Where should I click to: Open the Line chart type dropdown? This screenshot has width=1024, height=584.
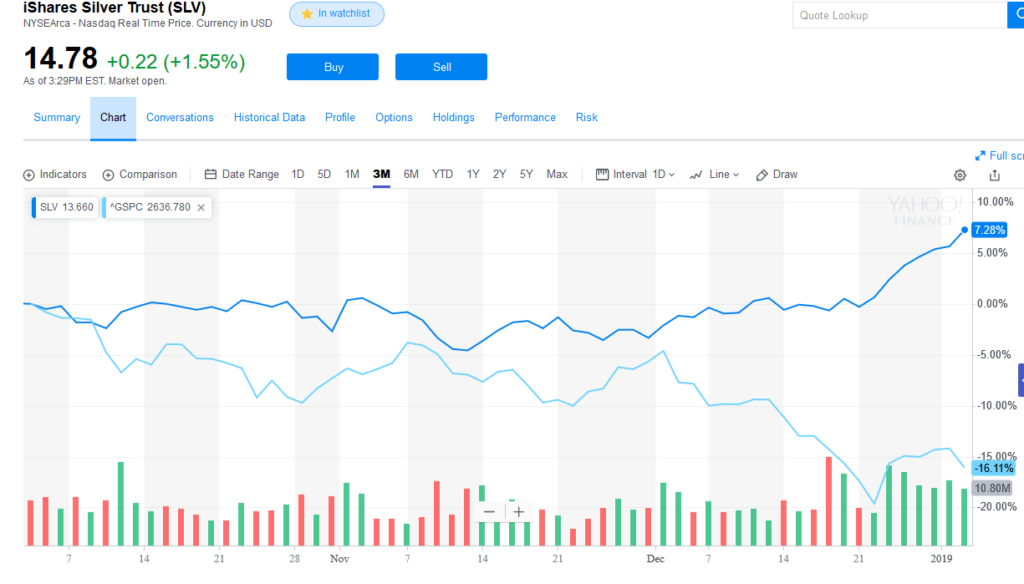click(x=715, y=174)
